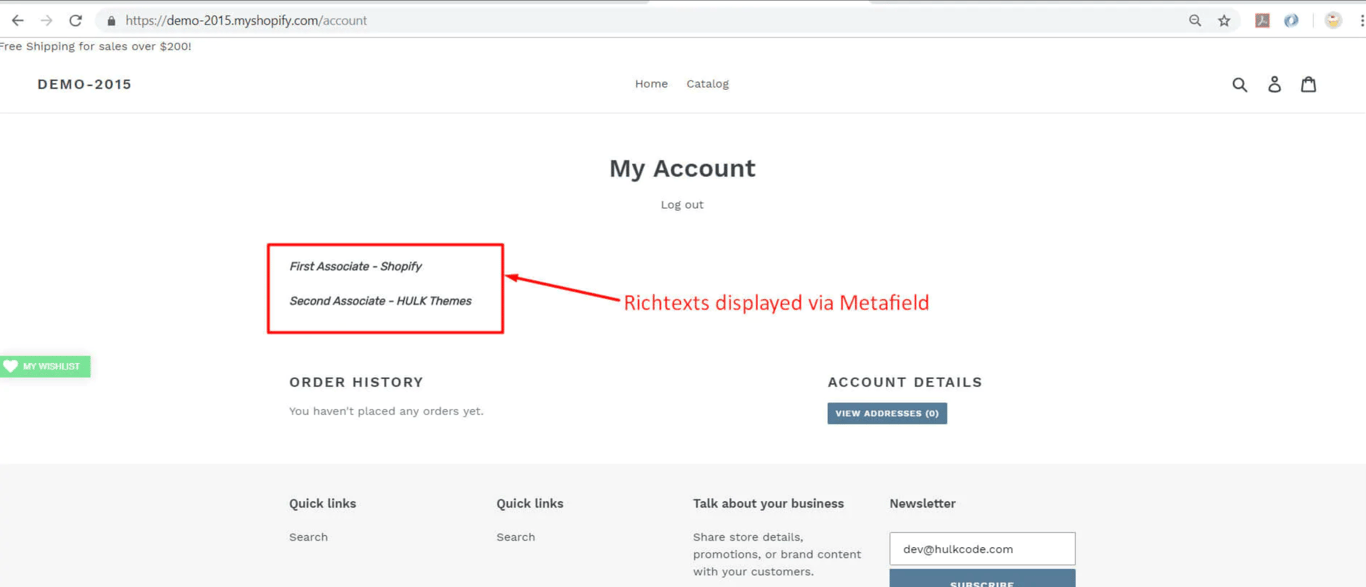1366x587 pixels.
Task: Bookmark this page using the star icon
Action: [x=1224, y=20]
